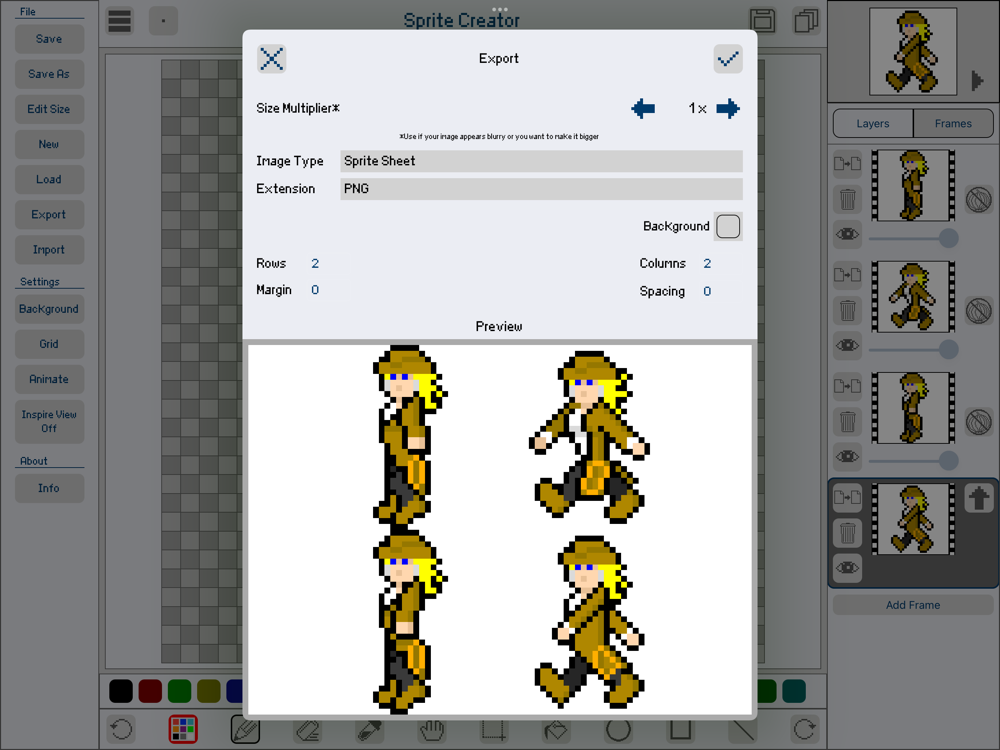Open Grid settings
The width and height of the screenshot is (1000, 750).
[x=49, y=344]
